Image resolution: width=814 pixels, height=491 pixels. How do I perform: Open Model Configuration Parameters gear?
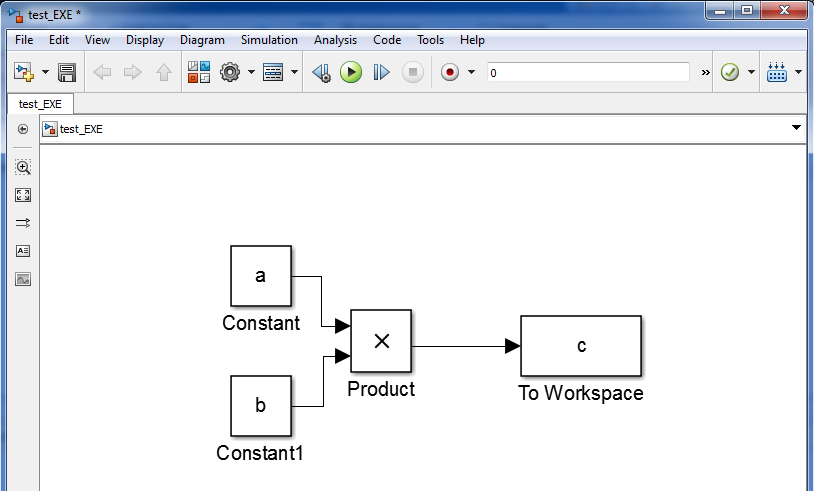click(230, 73)
